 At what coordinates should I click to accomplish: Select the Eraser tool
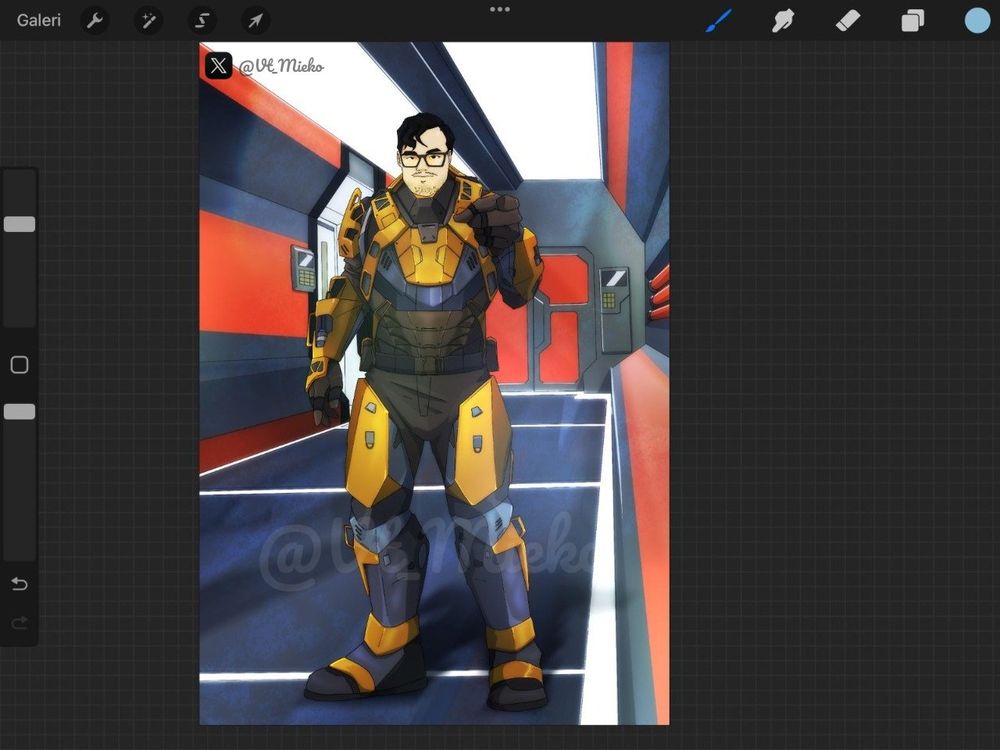pyautogui.click(x=848, y=21)
